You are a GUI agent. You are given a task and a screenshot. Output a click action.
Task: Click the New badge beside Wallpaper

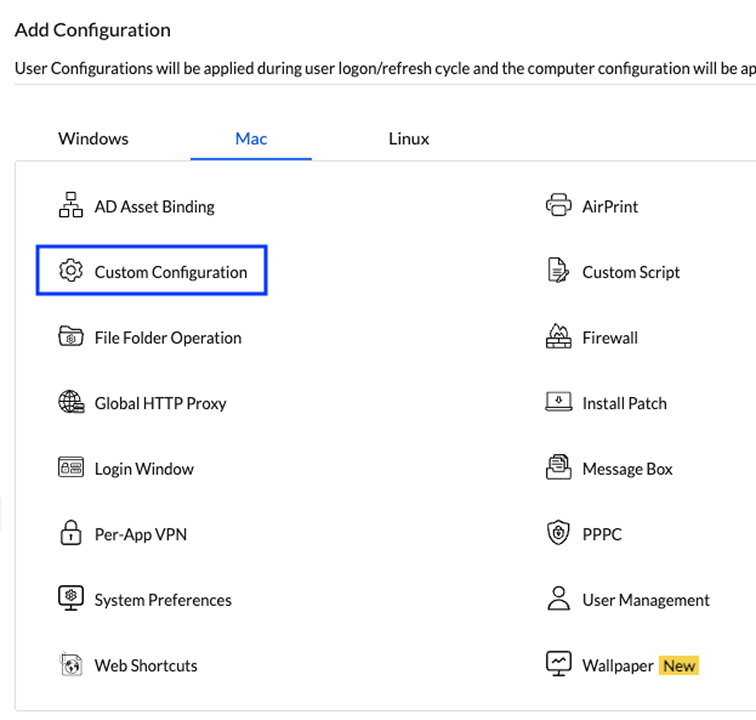(679, 665)
